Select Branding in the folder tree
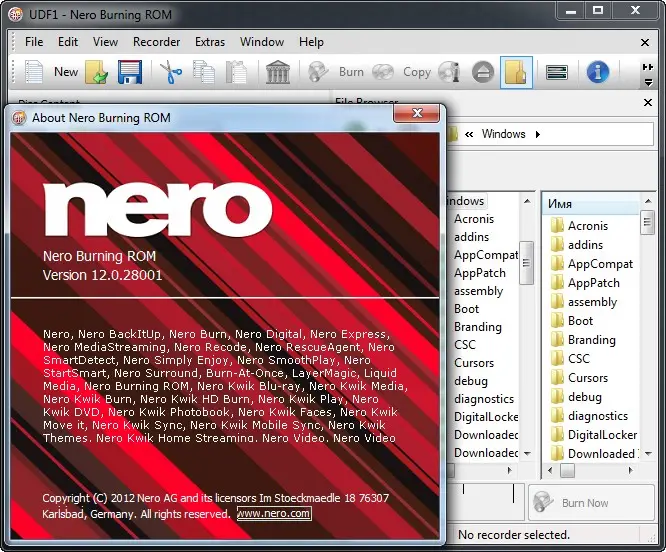666x552 pixels. pos(478,327)
